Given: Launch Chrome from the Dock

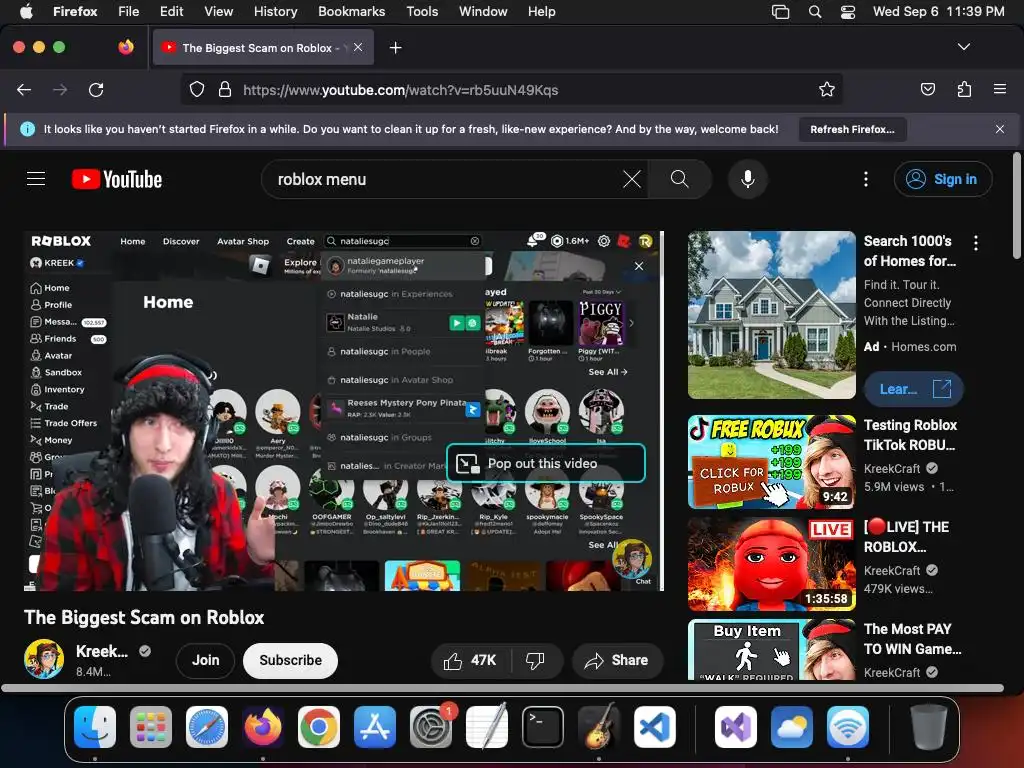Looking at the screenshot, I should click(319, 726).
